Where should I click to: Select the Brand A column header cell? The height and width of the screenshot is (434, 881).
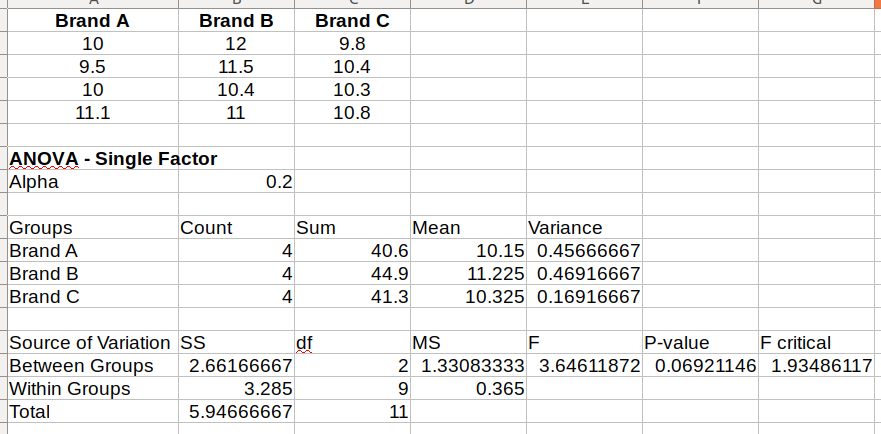[92, 21]
